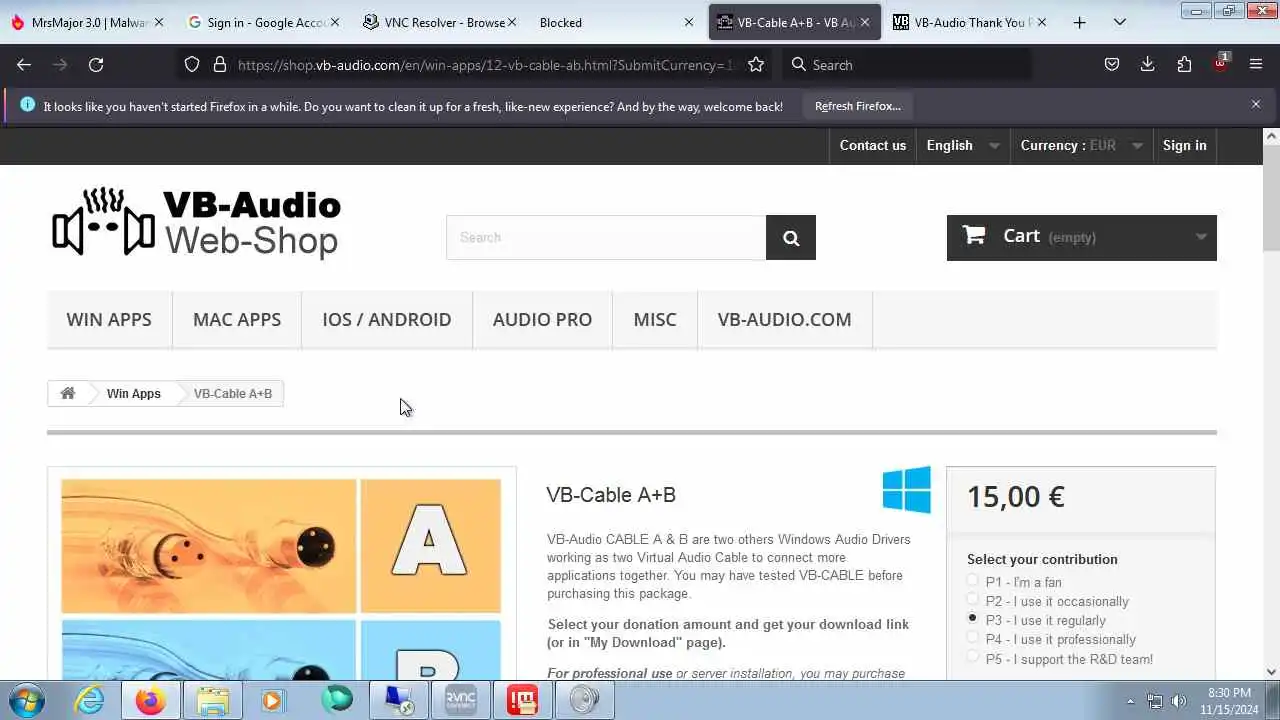The width and height of the screenshot is (1280, 720).
Task: Expand the Cart (empty) dropdown
Action: tap(1082, 237)
